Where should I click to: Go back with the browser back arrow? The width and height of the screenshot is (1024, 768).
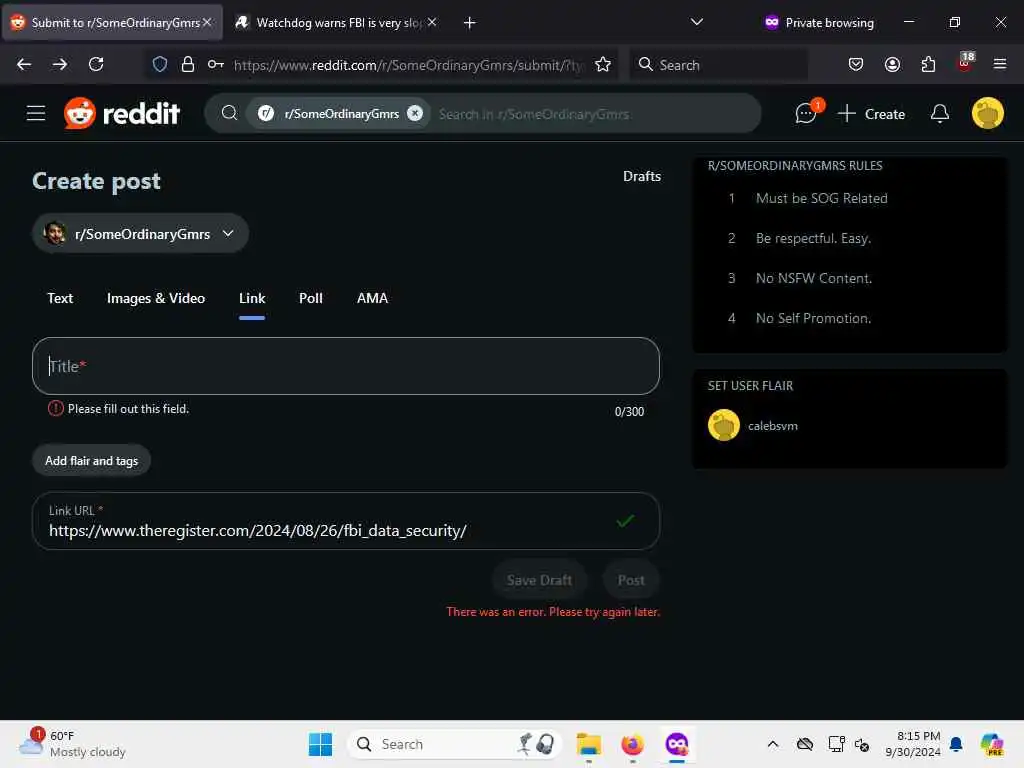click(24, 64)
